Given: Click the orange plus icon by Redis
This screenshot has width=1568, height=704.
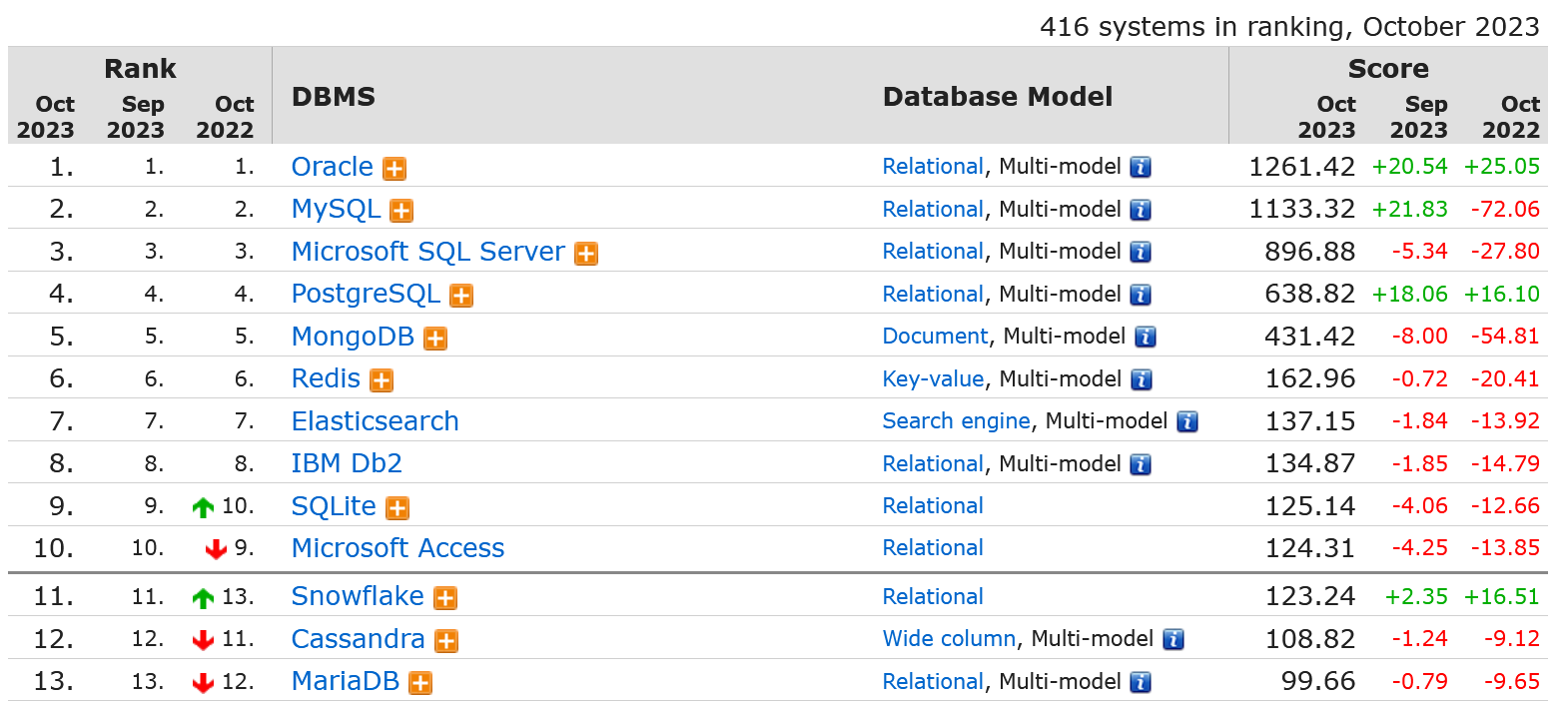Looking at the screenshot, I should [x=382, y=380].
